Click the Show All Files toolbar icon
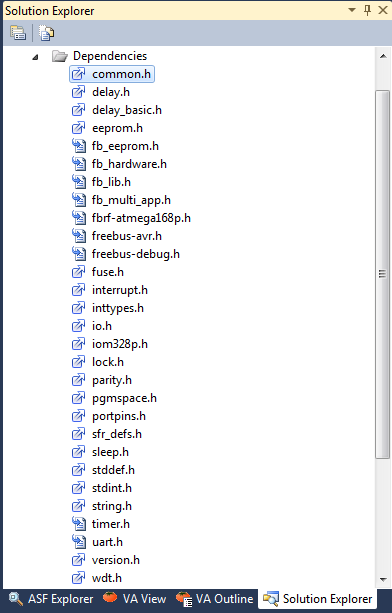The height and width of the screenshot is (613, 392). 47,33
